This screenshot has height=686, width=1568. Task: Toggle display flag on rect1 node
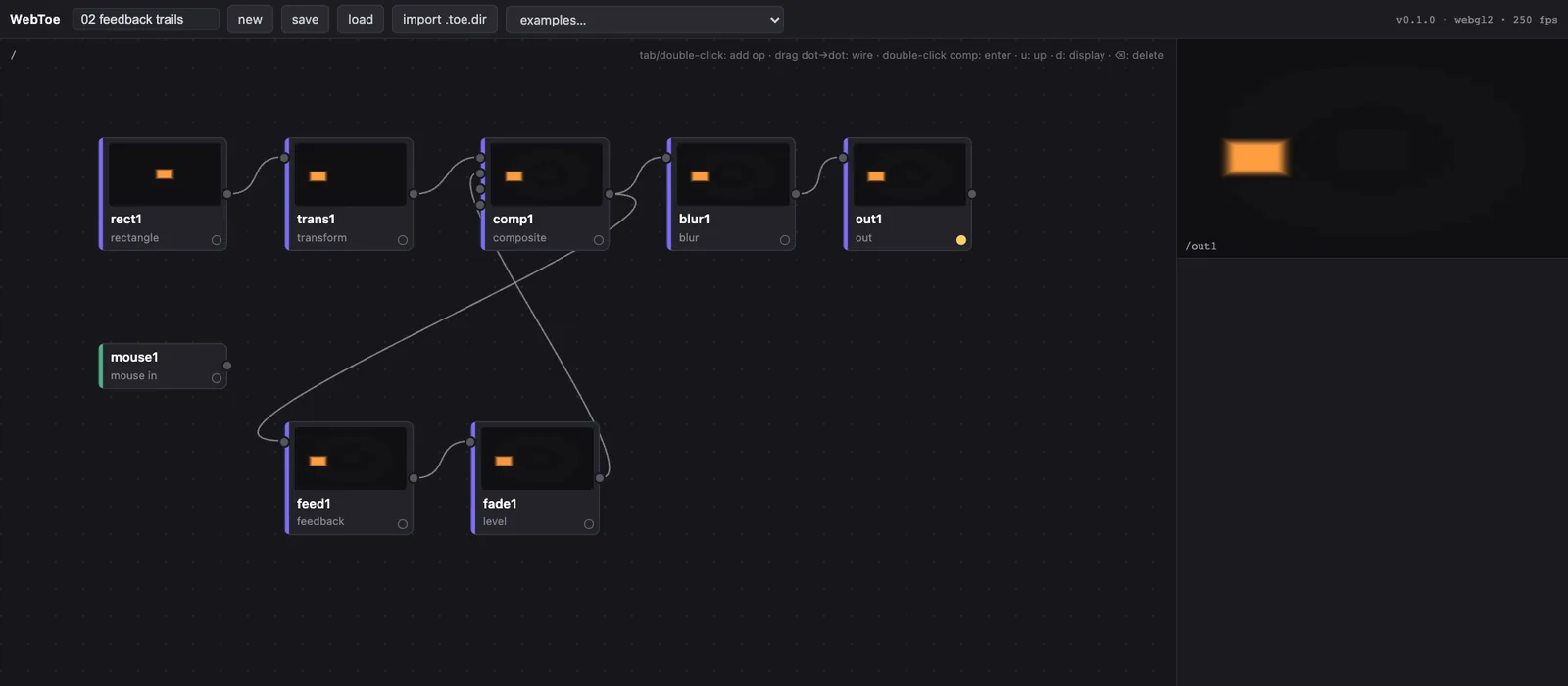point(217,240)
